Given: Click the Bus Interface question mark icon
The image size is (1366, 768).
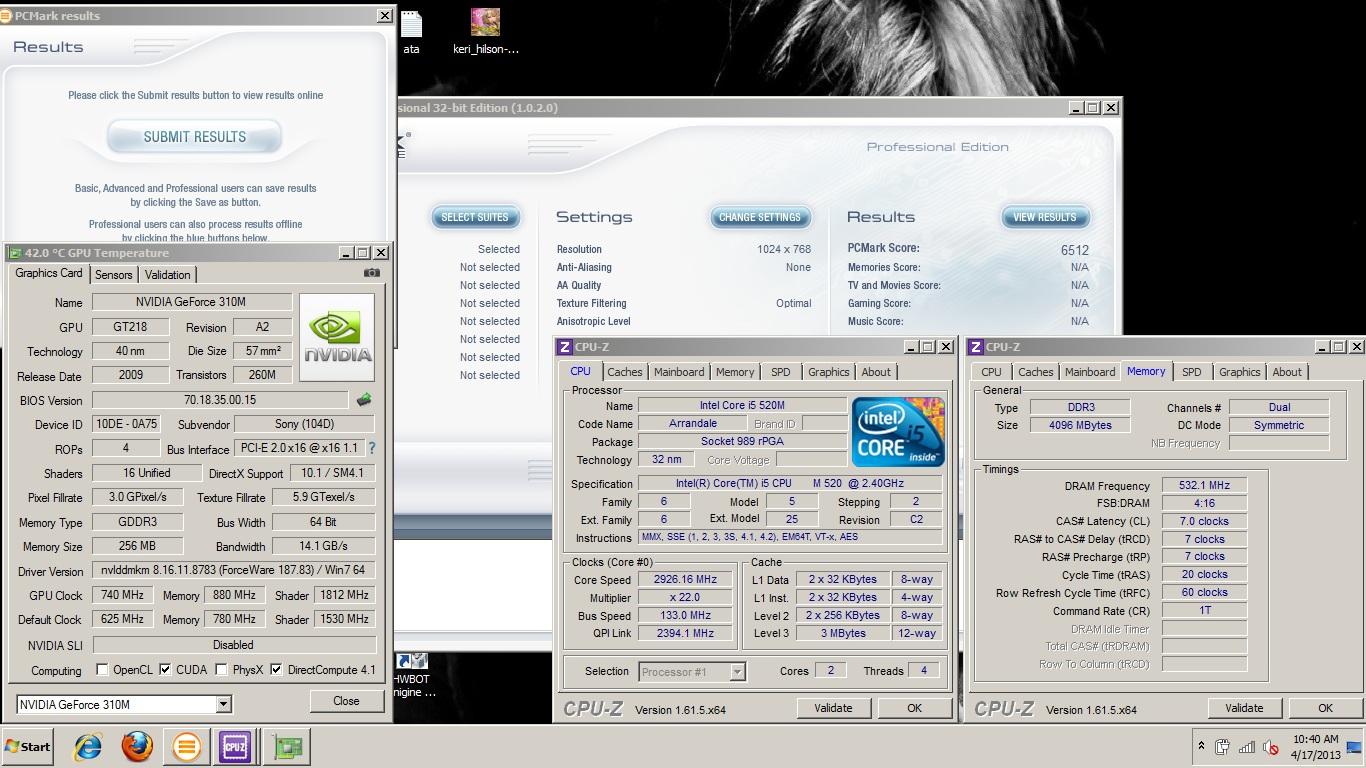Looking at the screenshot, I should [372, 449].
